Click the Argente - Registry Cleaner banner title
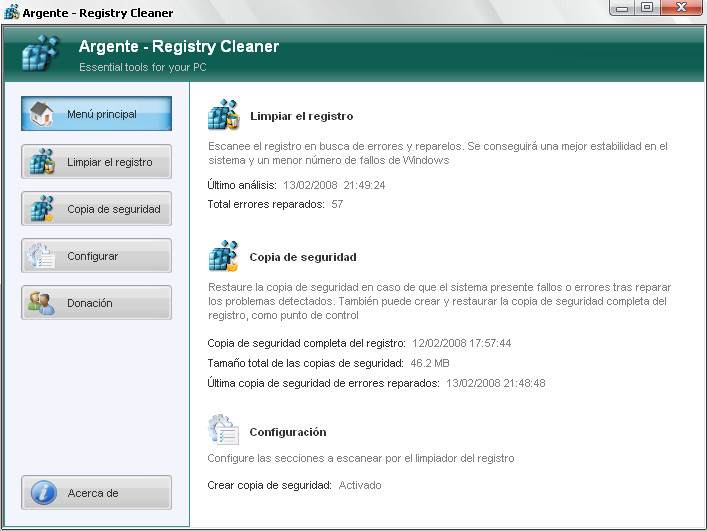The width and height of the screenshot is (707, 531). tap(179, 46)
